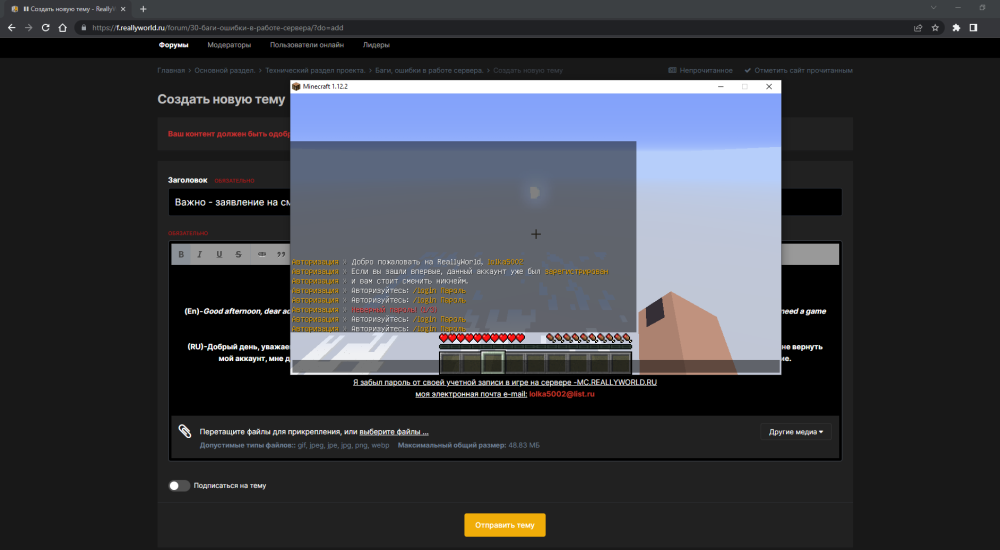
Task: Click 'Добро пожаловать на ReallyWorld' chat line
Action: click(437, 262)
